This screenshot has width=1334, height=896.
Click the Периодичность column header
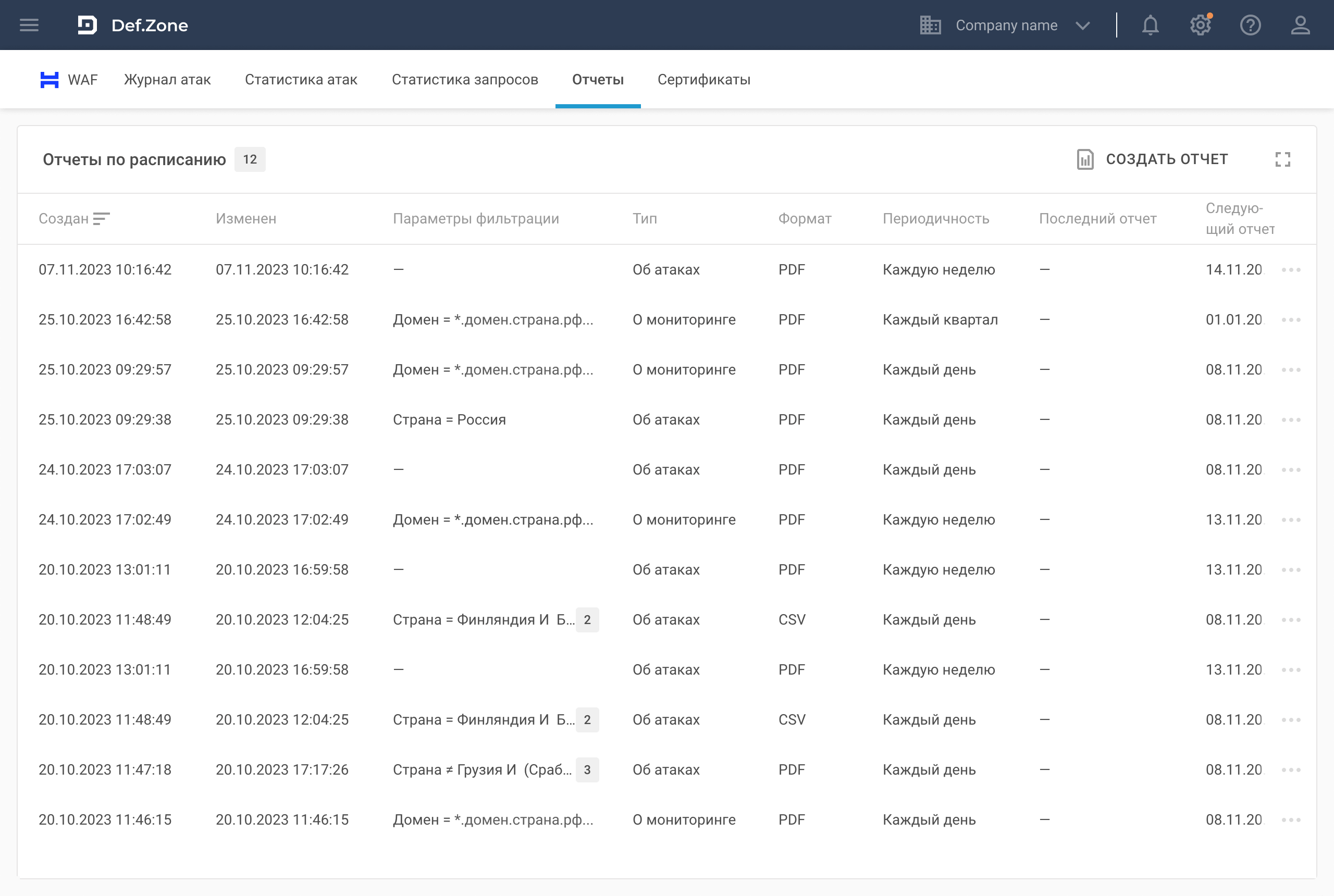point(936,219)
